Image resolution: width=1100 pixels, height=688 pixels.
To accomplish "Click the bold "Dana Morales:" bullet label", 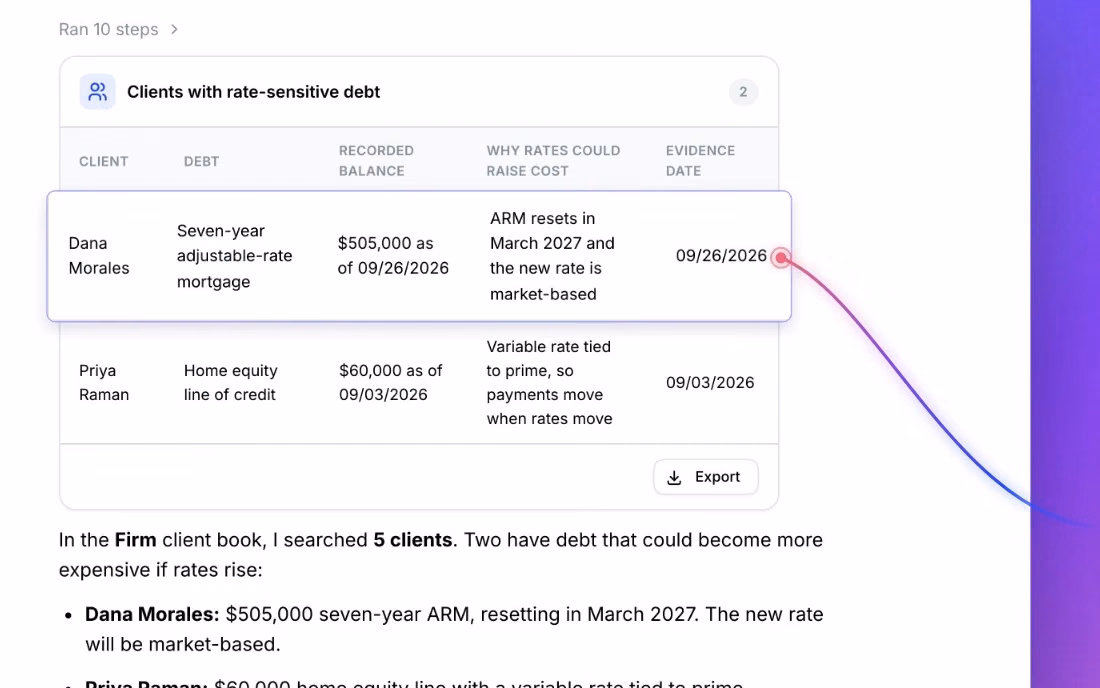I will pos(152,614).
